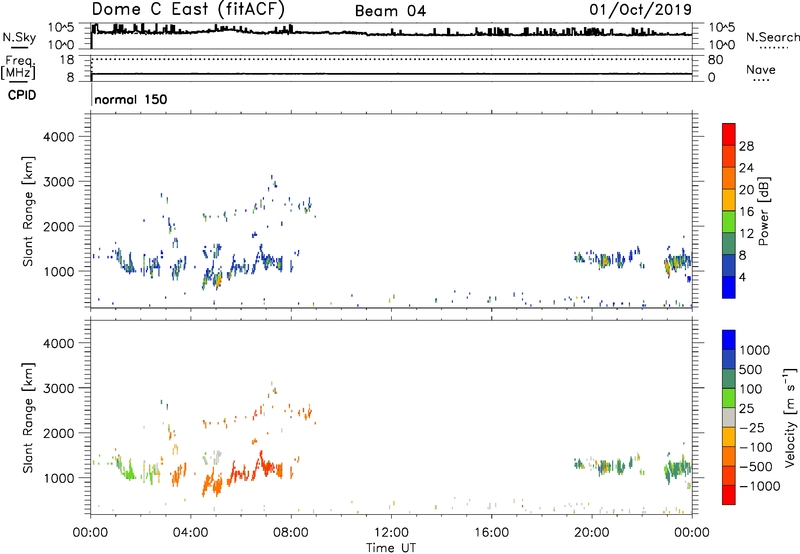The width and height of the screenshot is (800, 554).
Task: Pick the gray segment of Velocity colorbar
Action: [729, 417]
